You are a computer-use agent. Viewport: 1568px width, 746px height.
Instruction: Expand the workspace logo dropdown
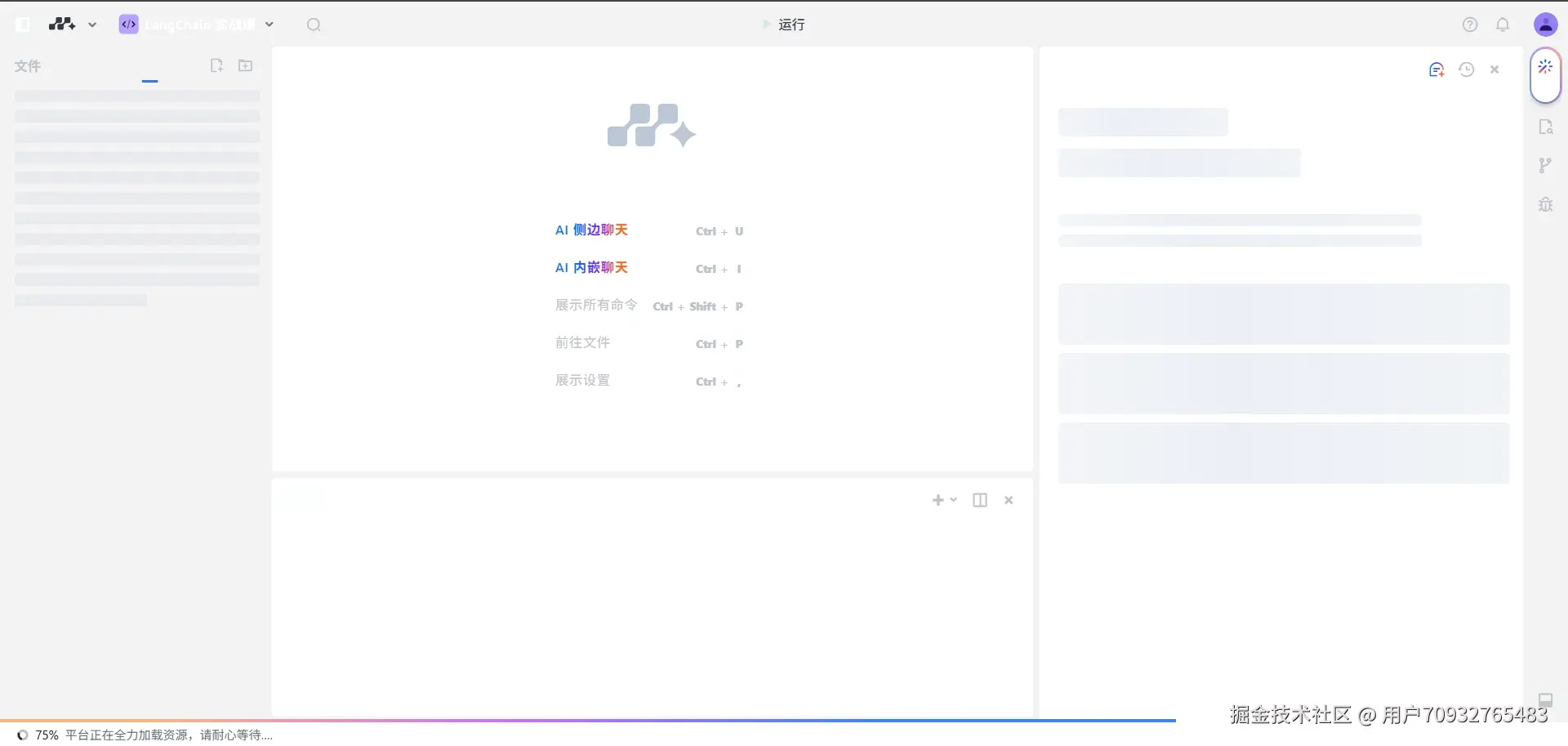91,25
